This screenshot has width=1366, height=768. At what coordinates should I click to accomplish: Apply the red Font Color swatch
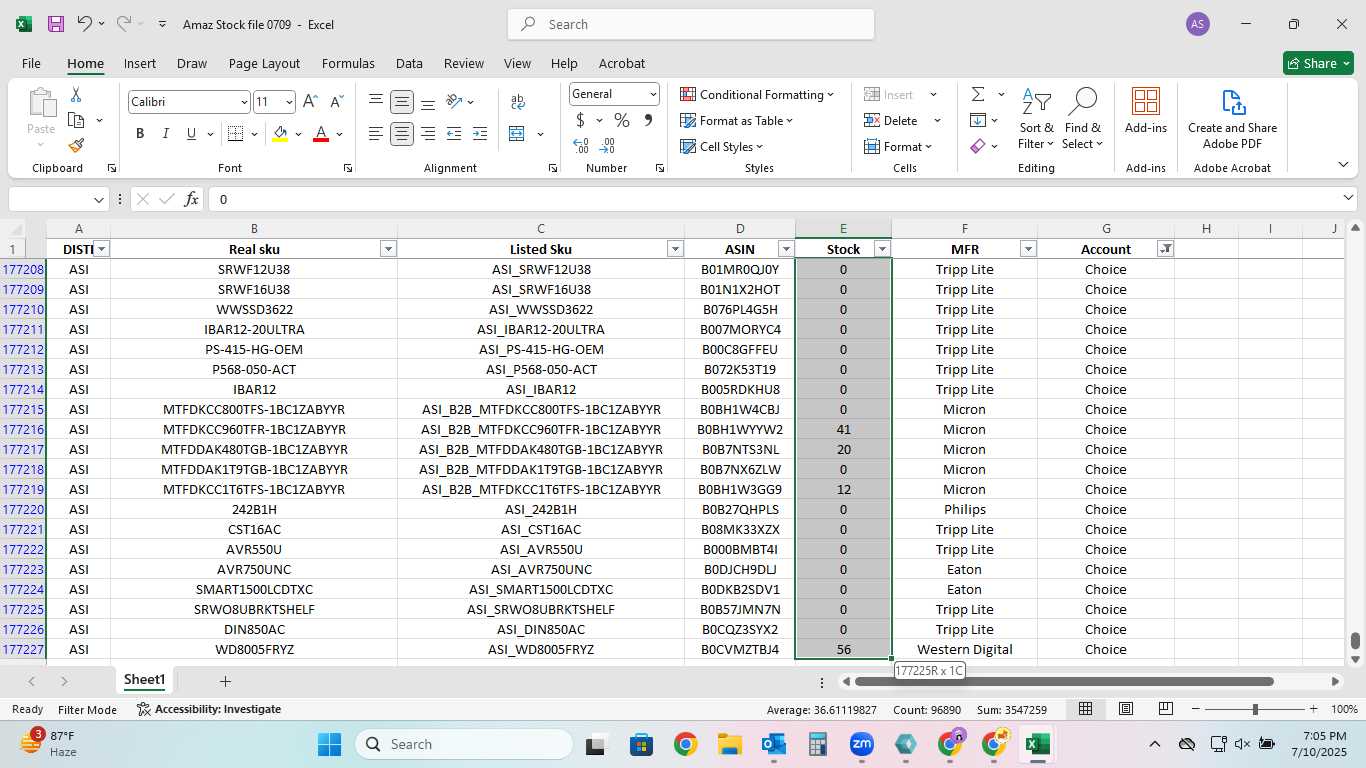pyautogui.click(x=321, y=134)
